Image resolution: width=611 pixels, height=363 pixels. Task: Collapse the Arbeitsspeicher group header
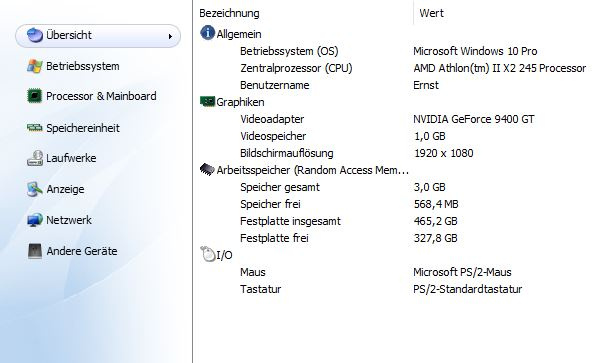coord(304,170)
